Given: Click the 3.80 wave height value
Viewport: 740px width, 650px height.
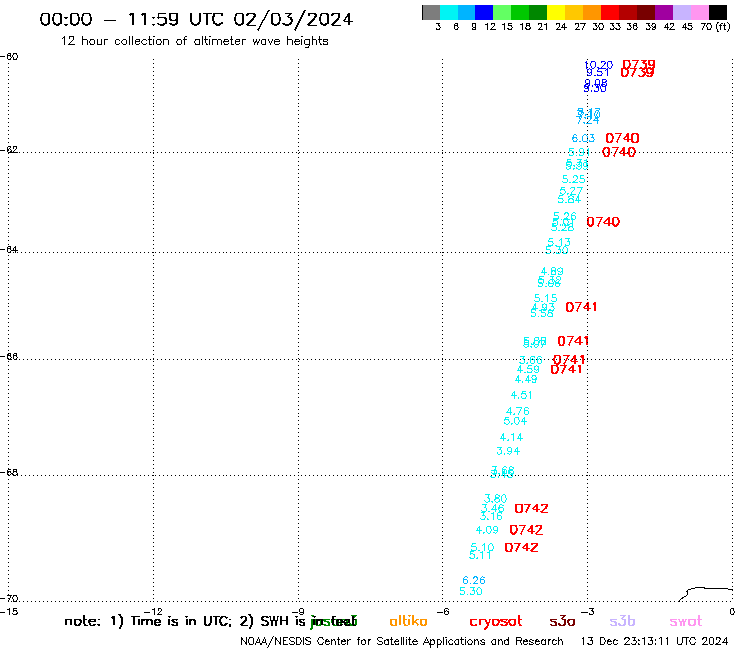Looking at the screenshot, I should click(496, 498).
